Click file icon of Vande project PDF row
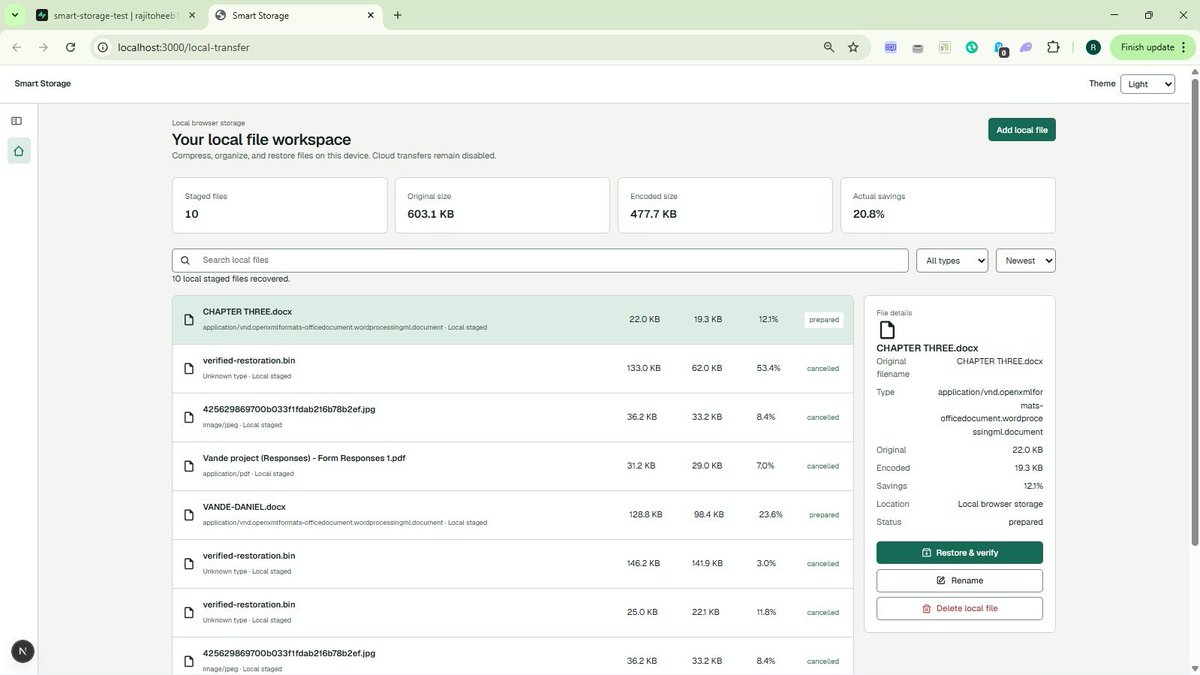This screenshot has height=675, width=1200. [x=188, y=466]
